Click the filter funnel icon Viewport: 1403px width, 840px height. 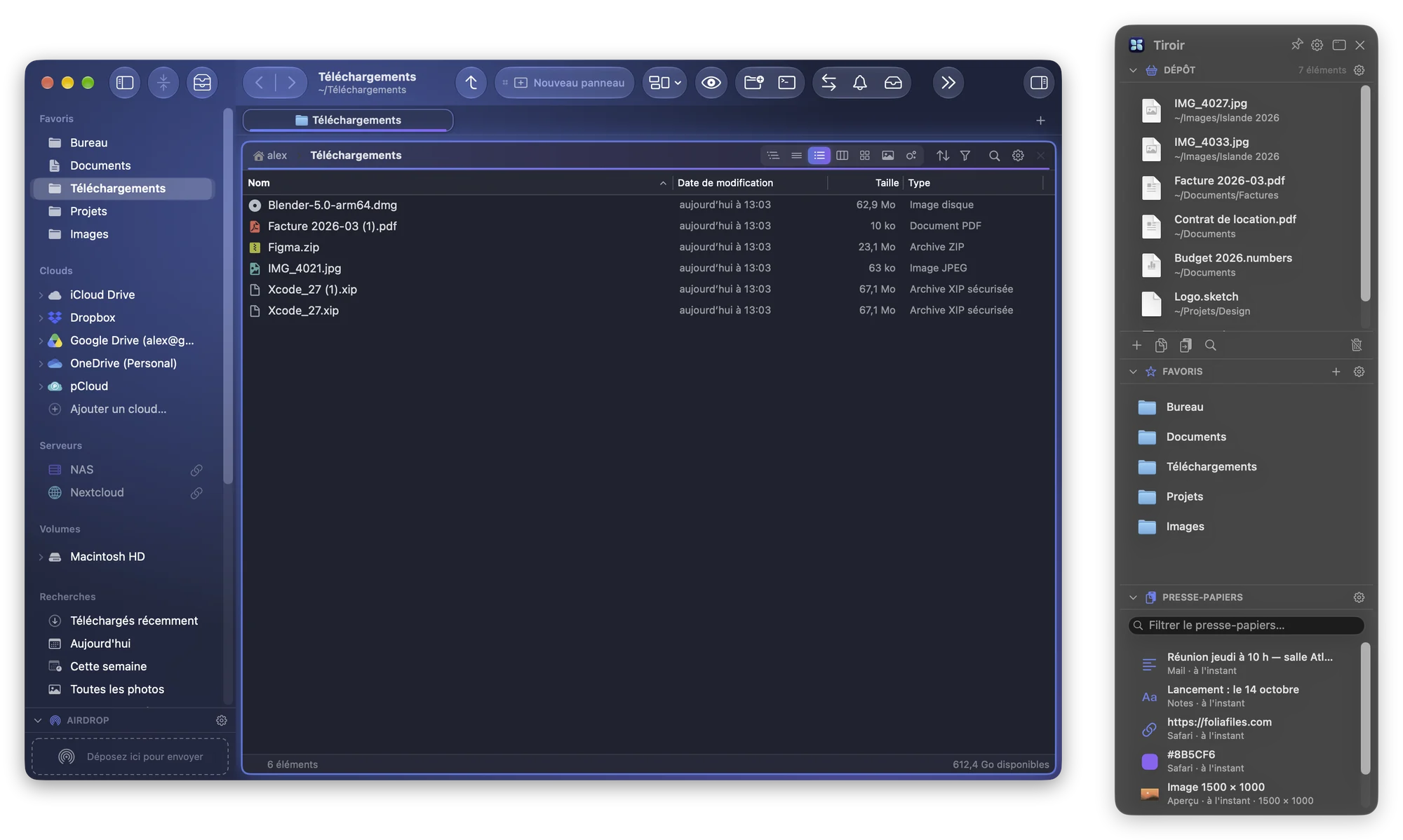coord(965,156)
